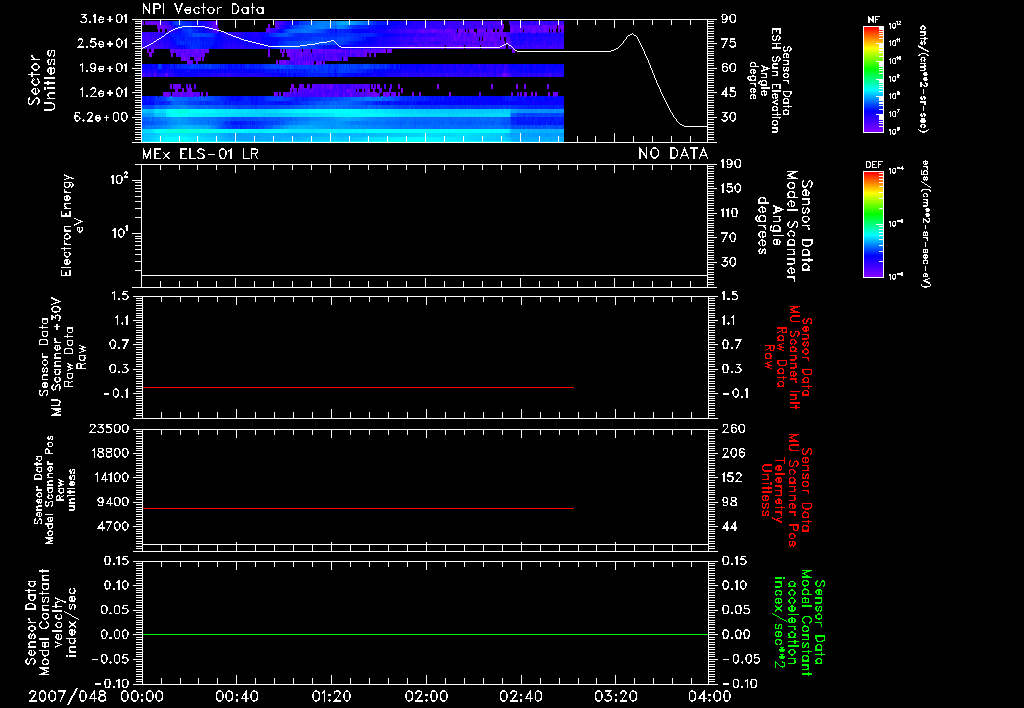Click the 206 telemetry tick value

click(x=733, y=453)
